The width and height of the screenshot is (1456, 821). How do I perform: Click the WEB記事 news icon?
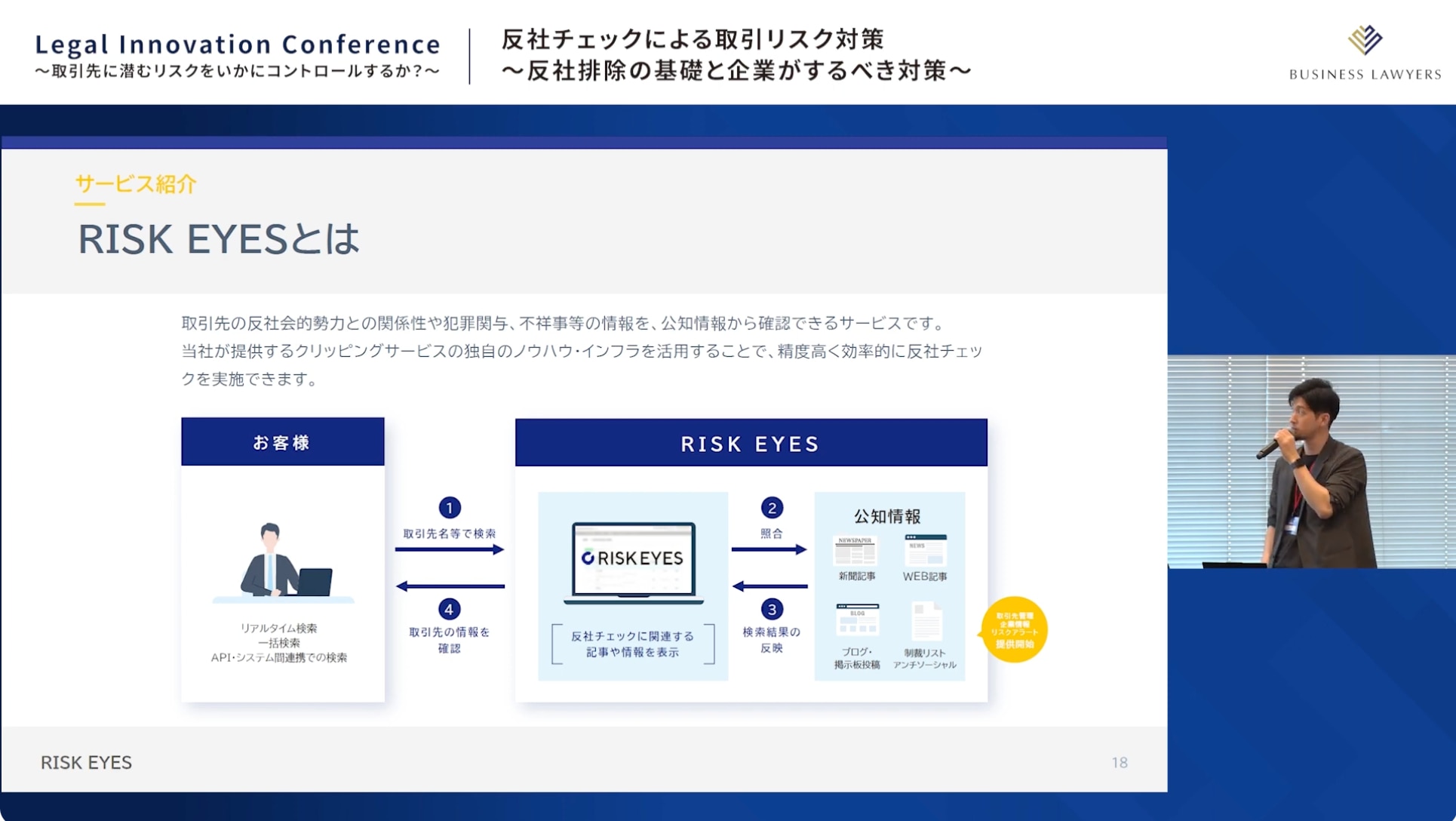click(925, 551)
